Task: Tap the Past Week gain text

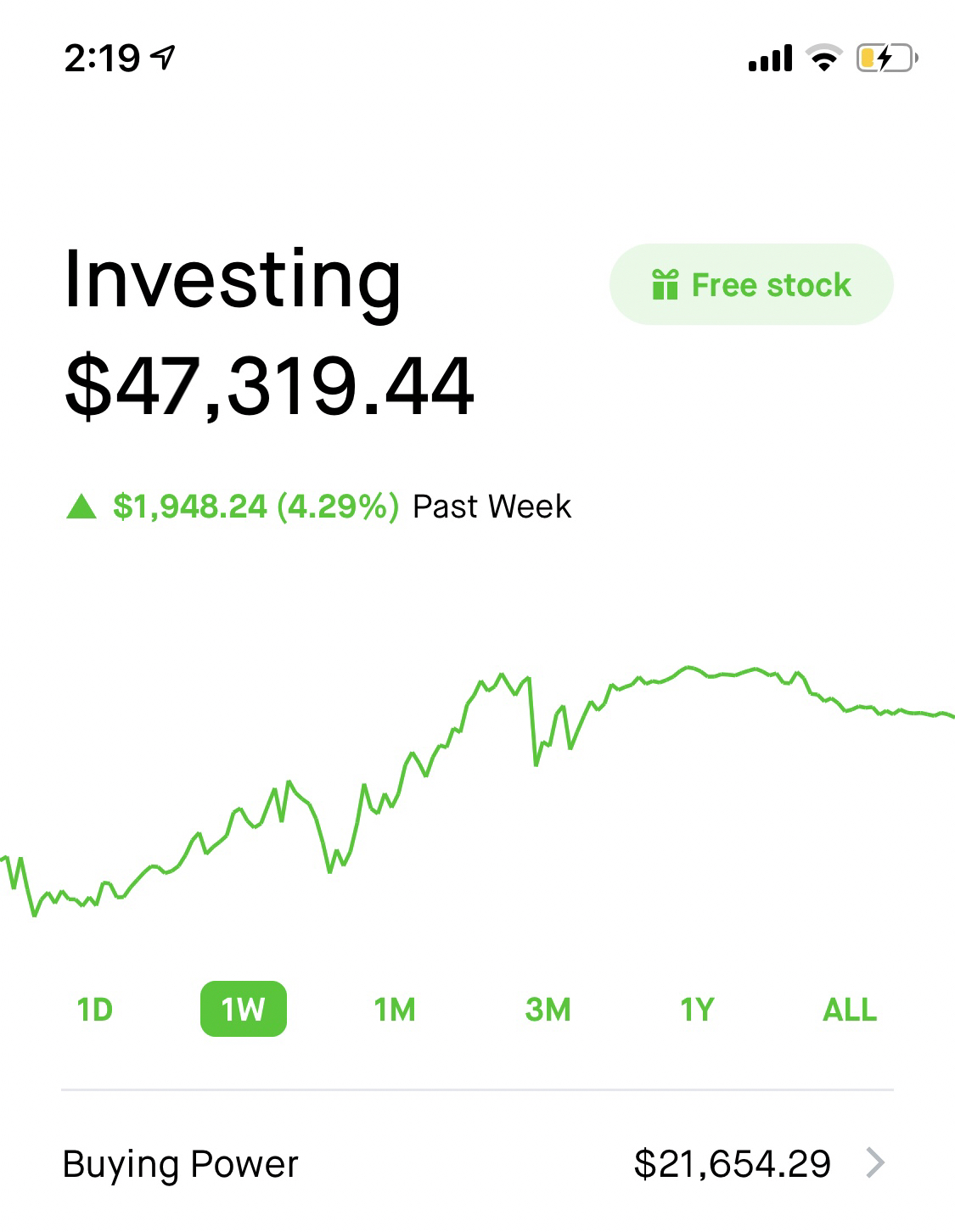Action: (491, 507)
